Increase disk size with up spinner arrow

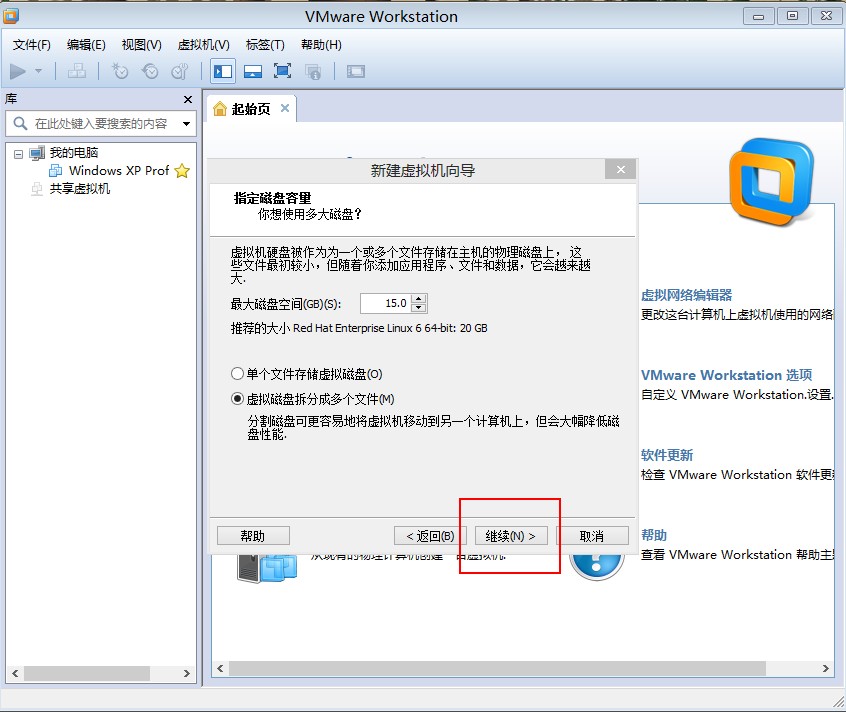(419, 298)
